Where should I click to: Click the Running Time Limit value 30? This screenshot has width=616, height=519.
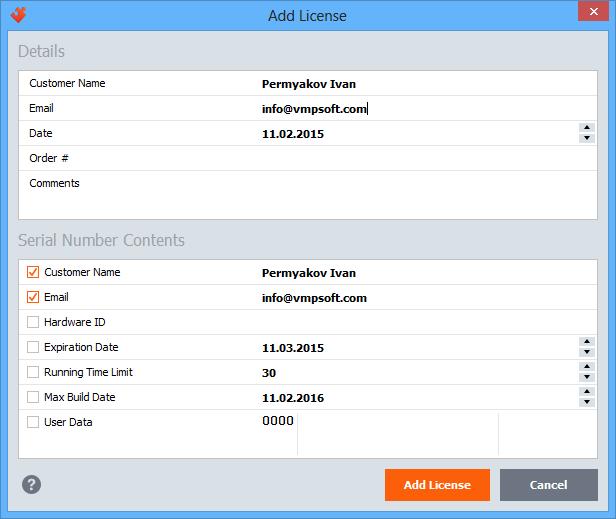[269, 373]
